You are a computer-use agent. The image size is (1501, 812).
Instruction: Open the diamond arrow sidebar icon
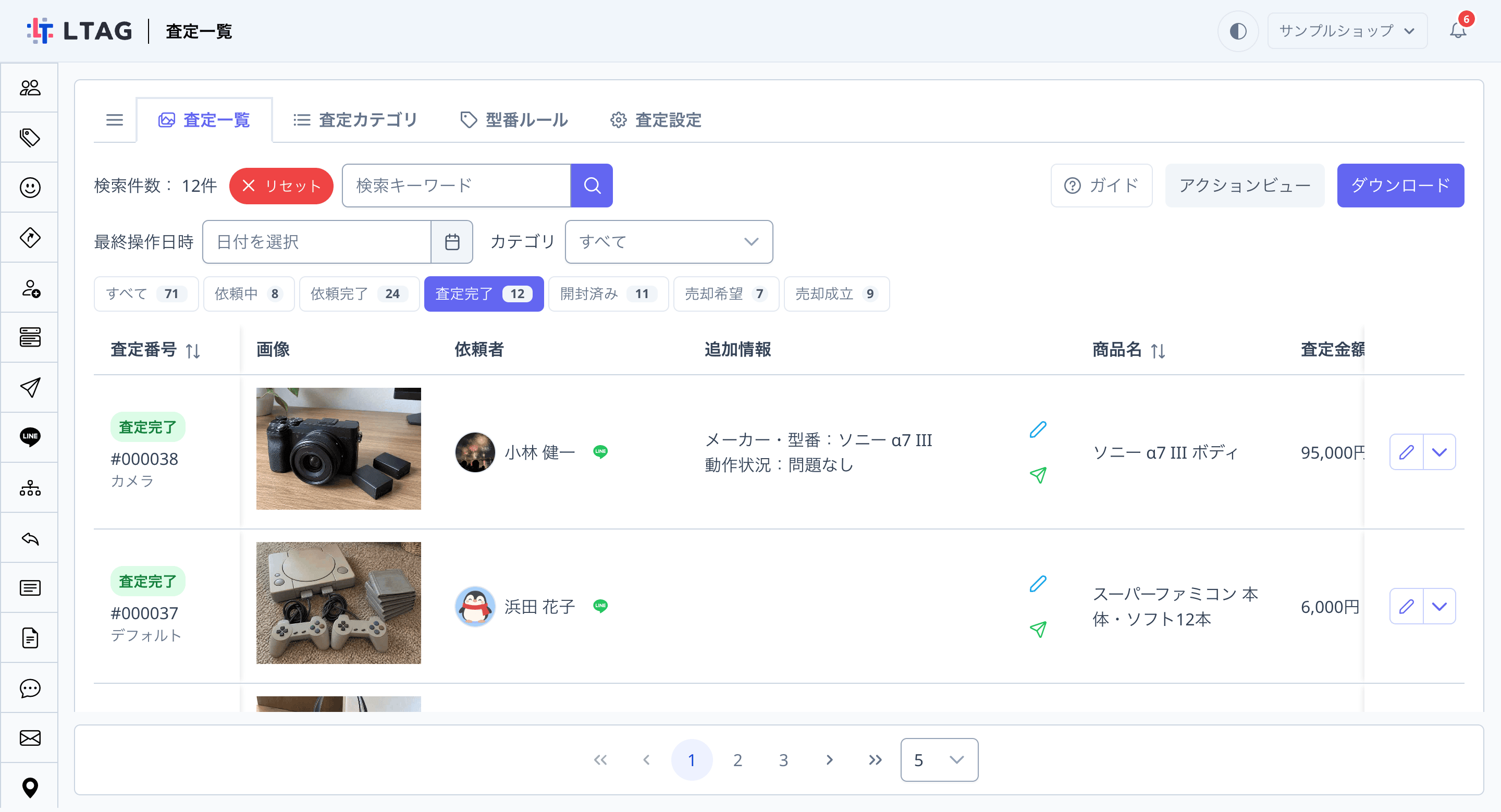30,238
